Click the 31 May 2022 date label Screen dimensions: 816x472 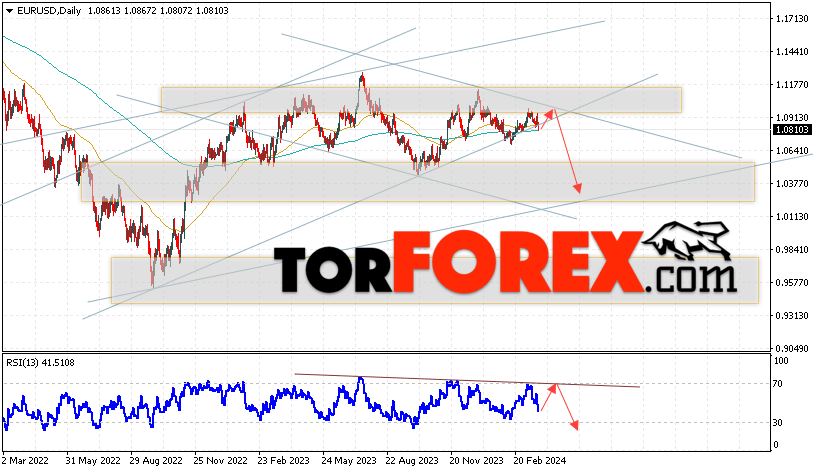[x=93, y=461]
